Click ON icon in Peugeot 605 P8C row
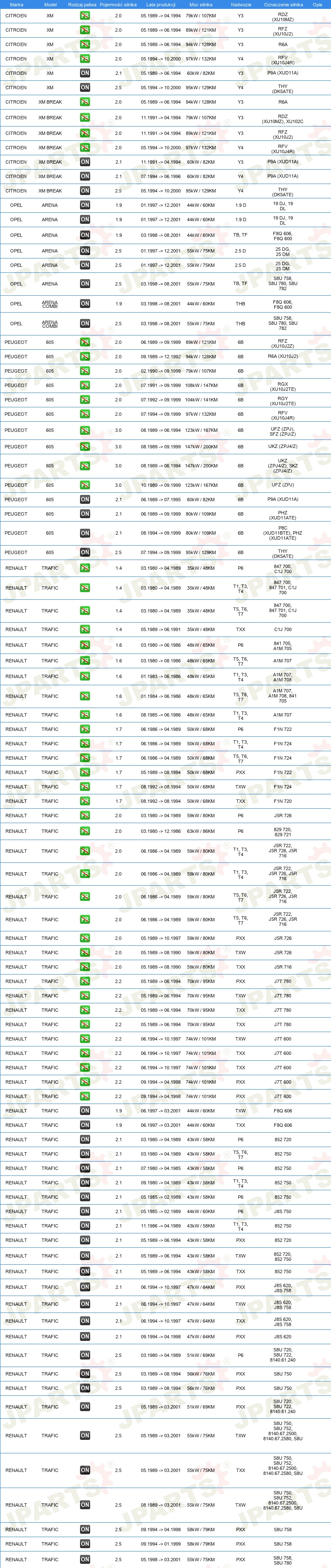 click(85, 533)
